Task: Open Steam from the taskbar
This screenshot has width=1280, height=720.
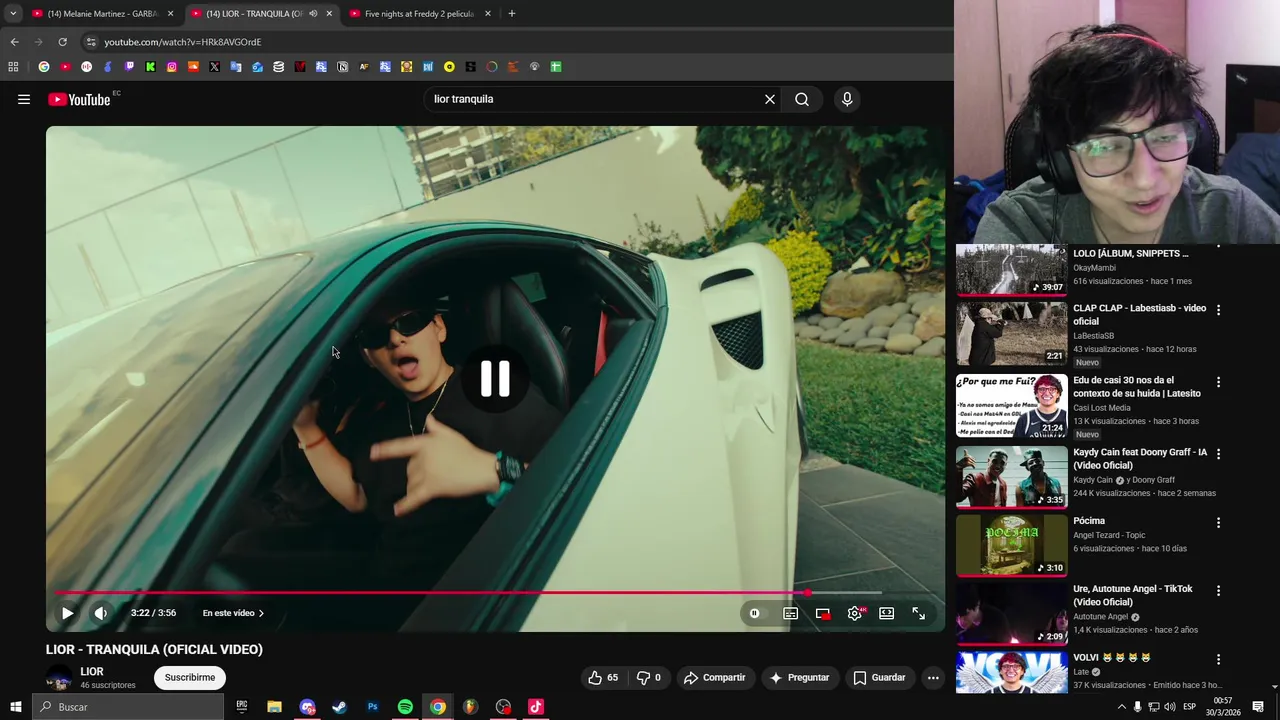Action: point(340,707)
